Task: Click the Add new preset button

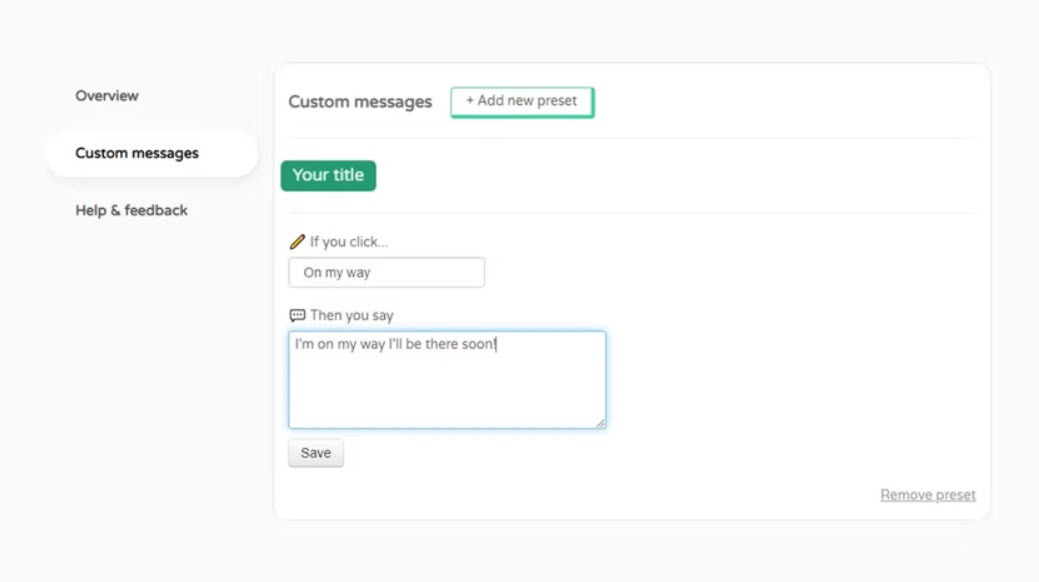Action: pyautogui.click(x=522, y=102)
